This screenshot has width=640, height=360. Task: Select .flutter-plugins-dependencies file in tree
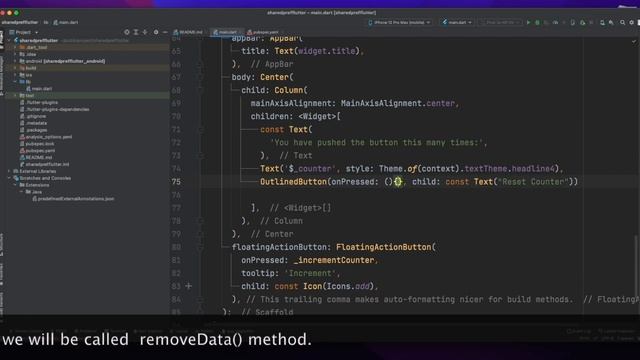[54, 109]
